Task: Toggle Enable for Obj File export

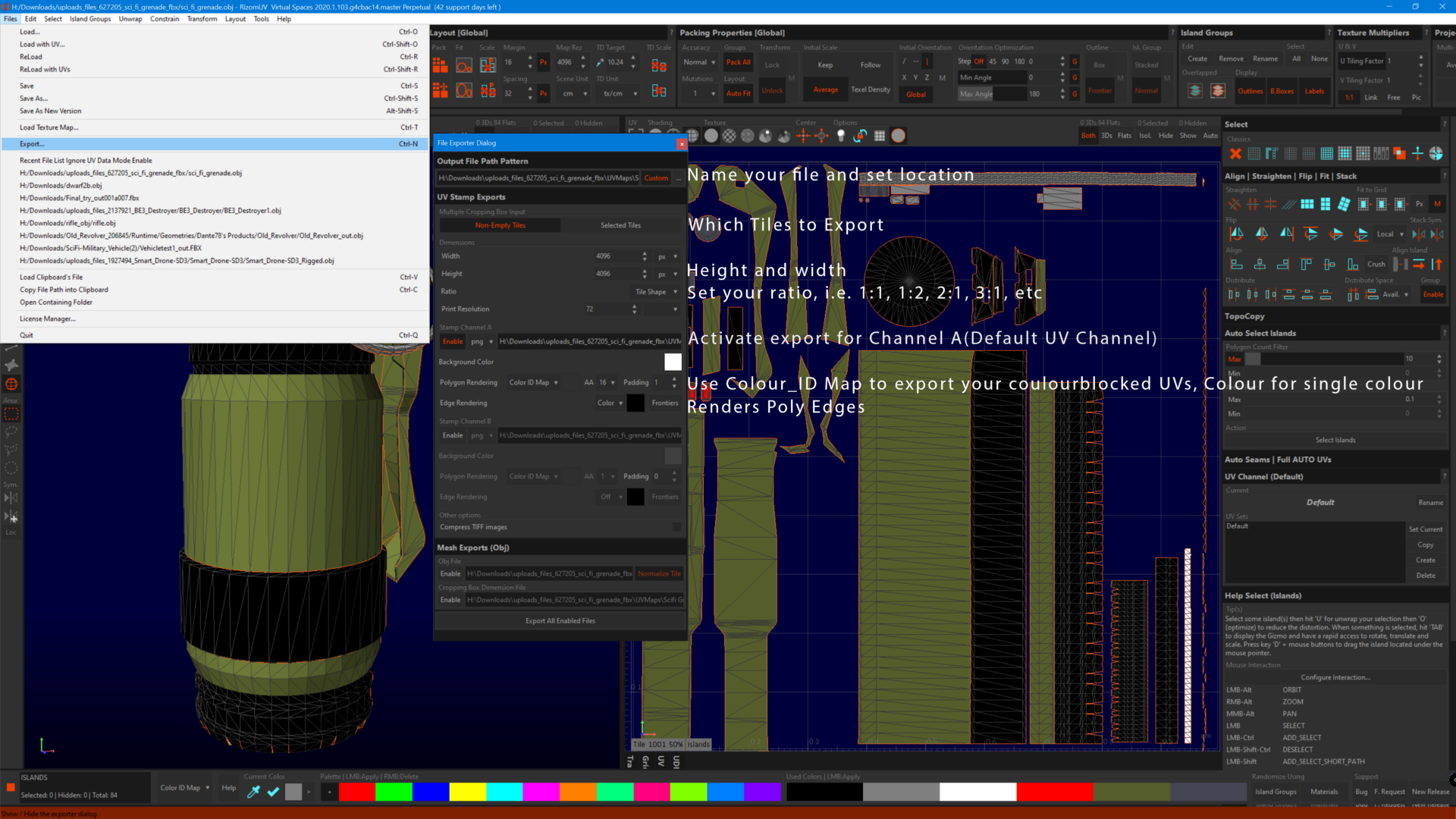Action: coord(450,574)
